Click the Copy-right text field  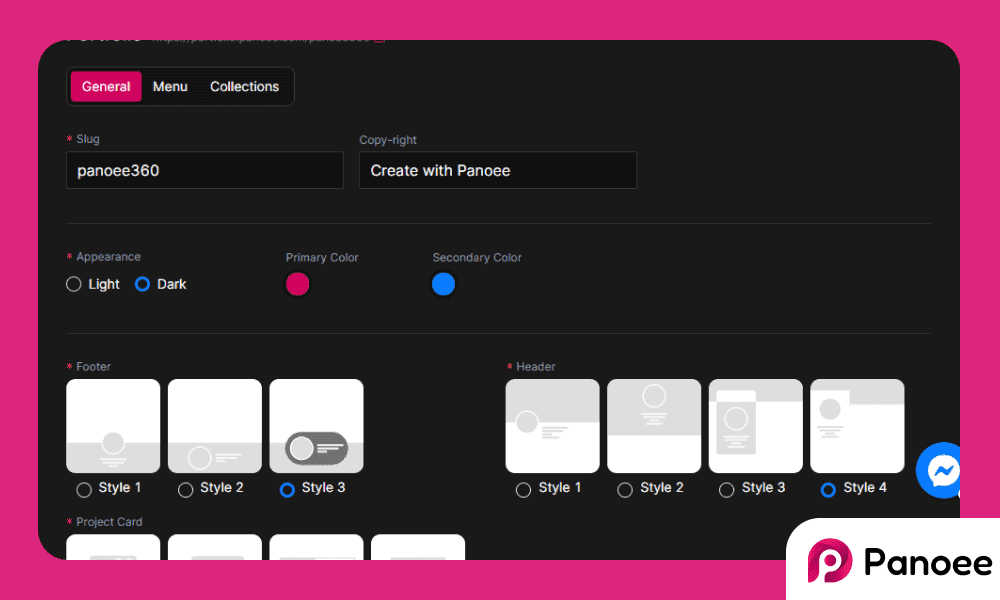click(498, 171)
